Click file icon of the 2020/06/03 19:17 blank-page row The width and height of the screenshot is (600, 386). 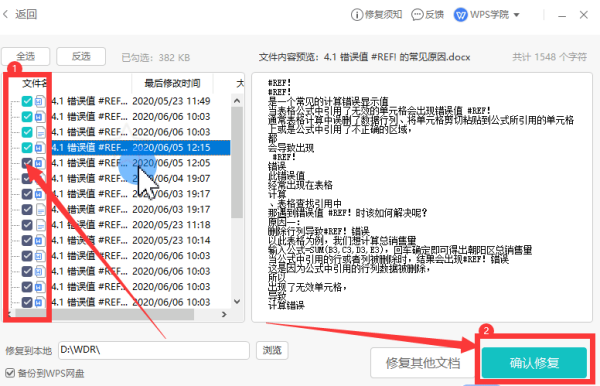point(40,210)
